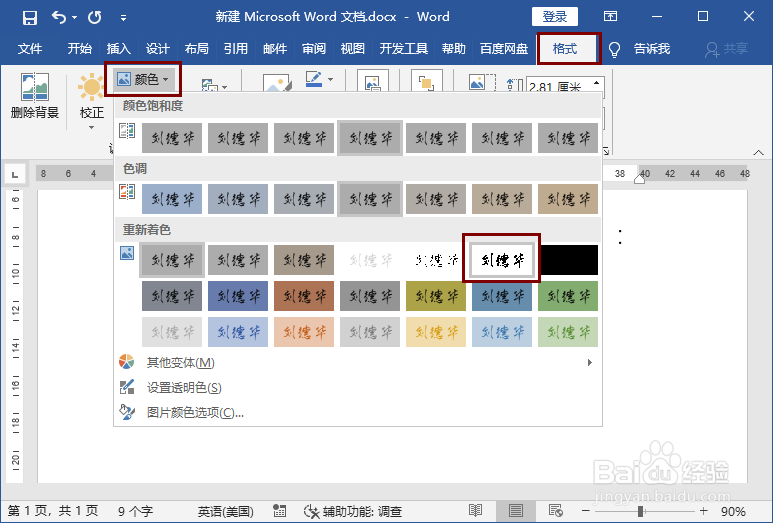Apply the dark orange recolor thumbnail
The image size is (773, 523).
304,296
